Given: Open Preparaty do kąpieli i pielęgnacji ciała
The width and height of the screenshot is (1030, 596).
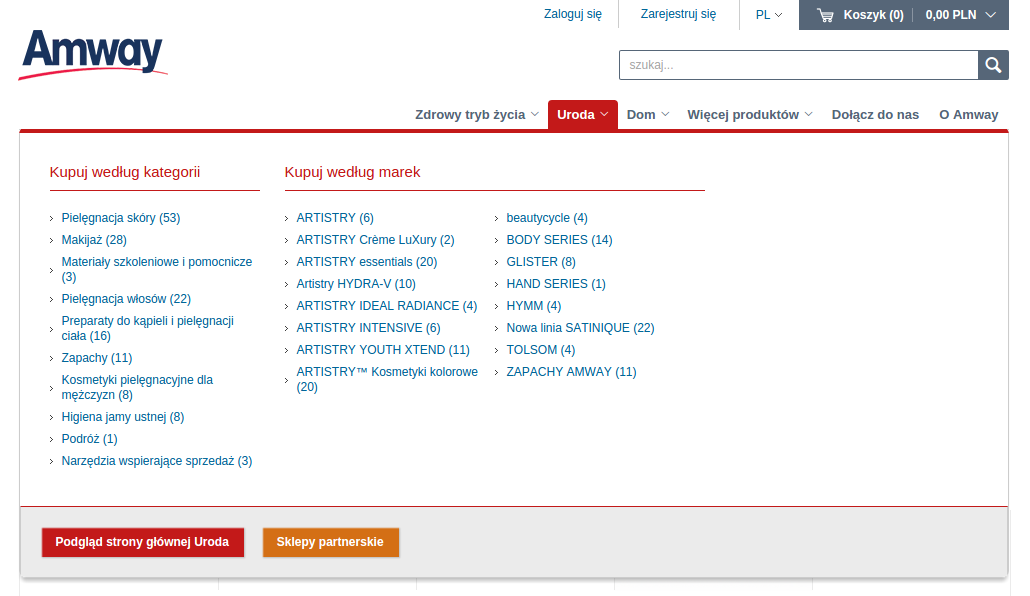Looking at the screenshot, I should click(x=148, y=329).
